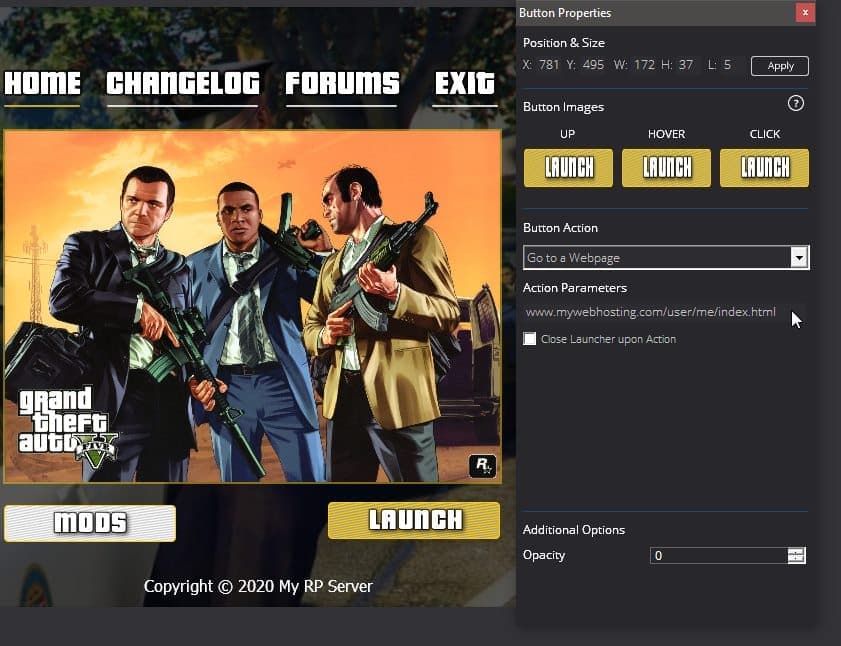Select the HOME navigation item
This screenshot has height=646, width=841.
(42, 85)
